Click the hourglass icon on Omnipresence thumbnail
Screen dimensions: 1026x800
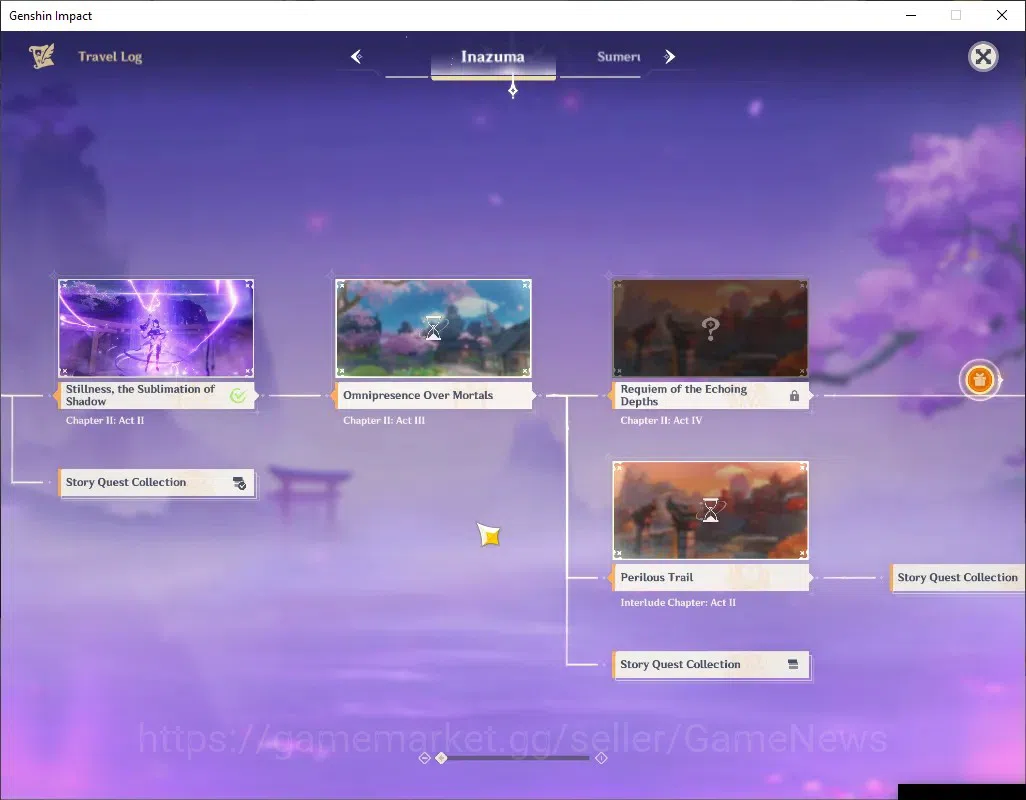433,328
